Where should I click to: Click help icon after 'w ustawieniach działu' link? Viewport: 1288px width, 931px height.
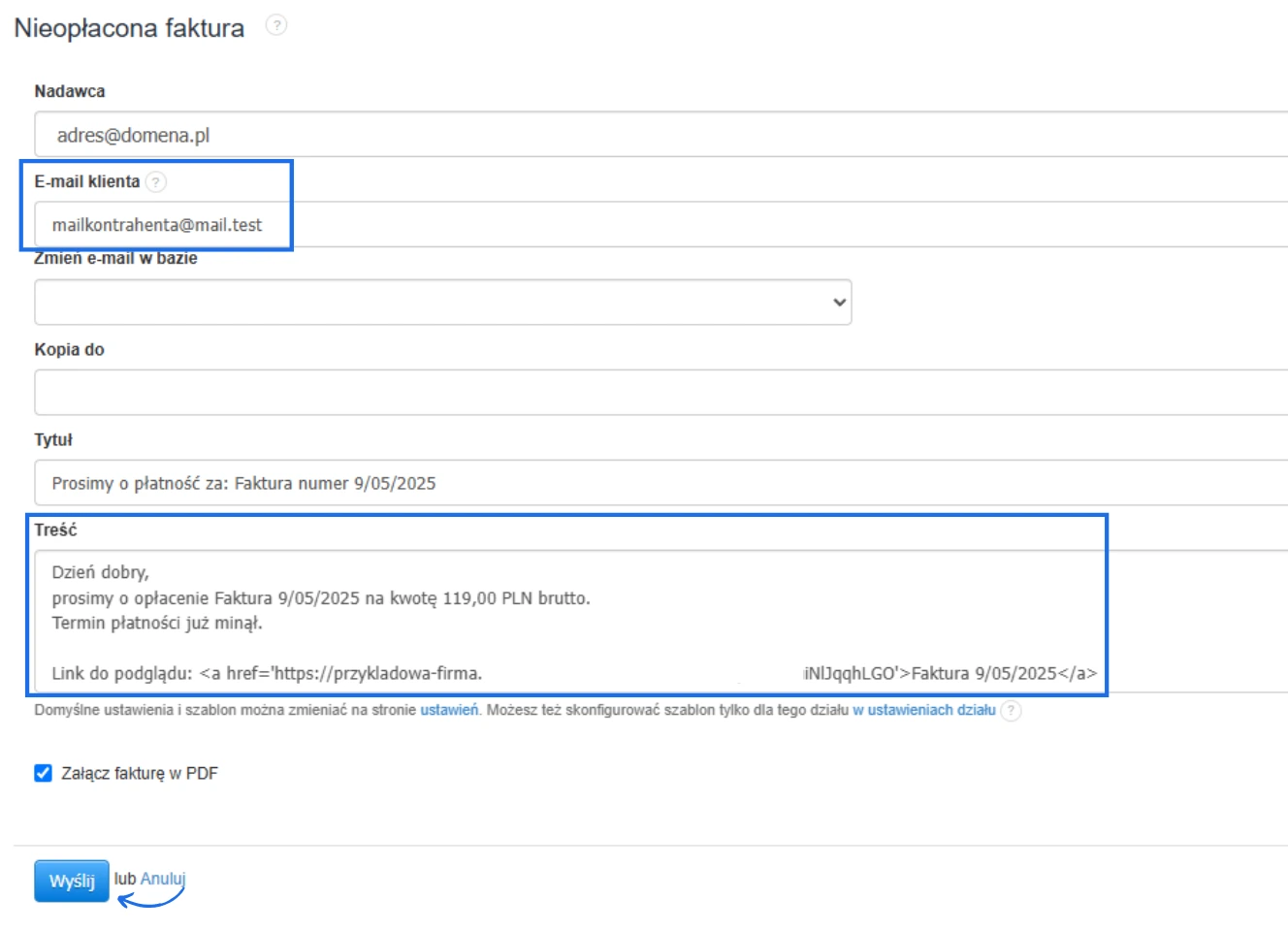click(x=1011, y=710)
